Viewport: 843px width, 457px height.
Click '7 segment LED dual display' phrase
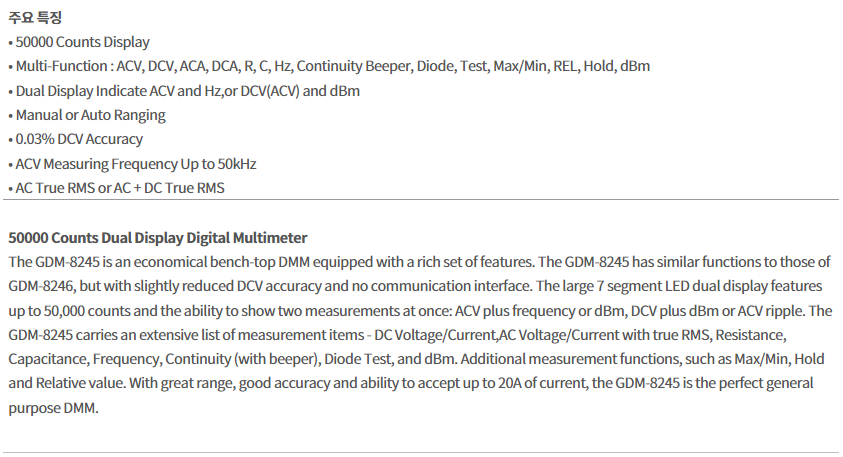tap(682, 286)
